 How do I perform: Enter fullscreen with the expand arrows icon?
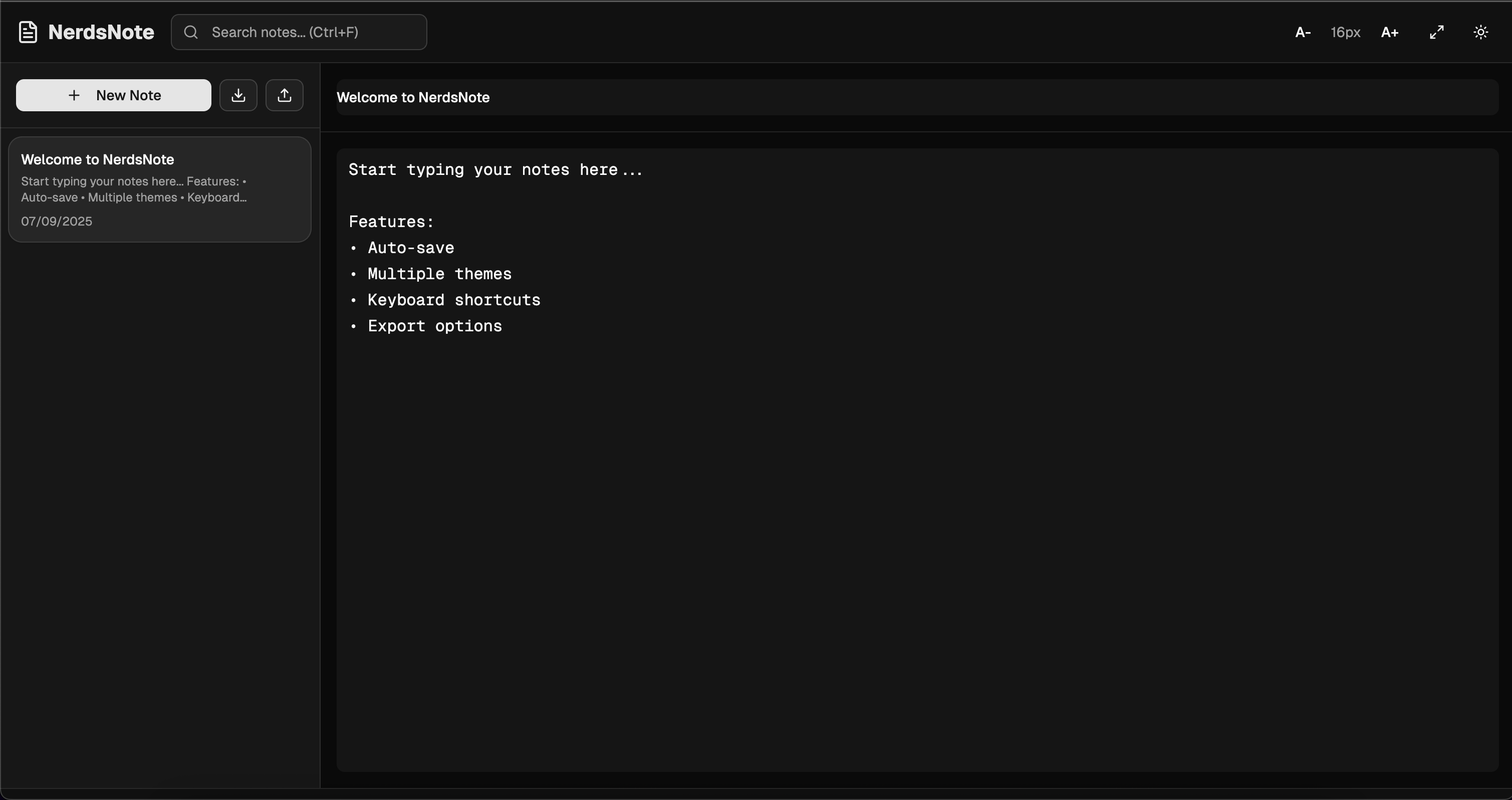[1436, 32]
